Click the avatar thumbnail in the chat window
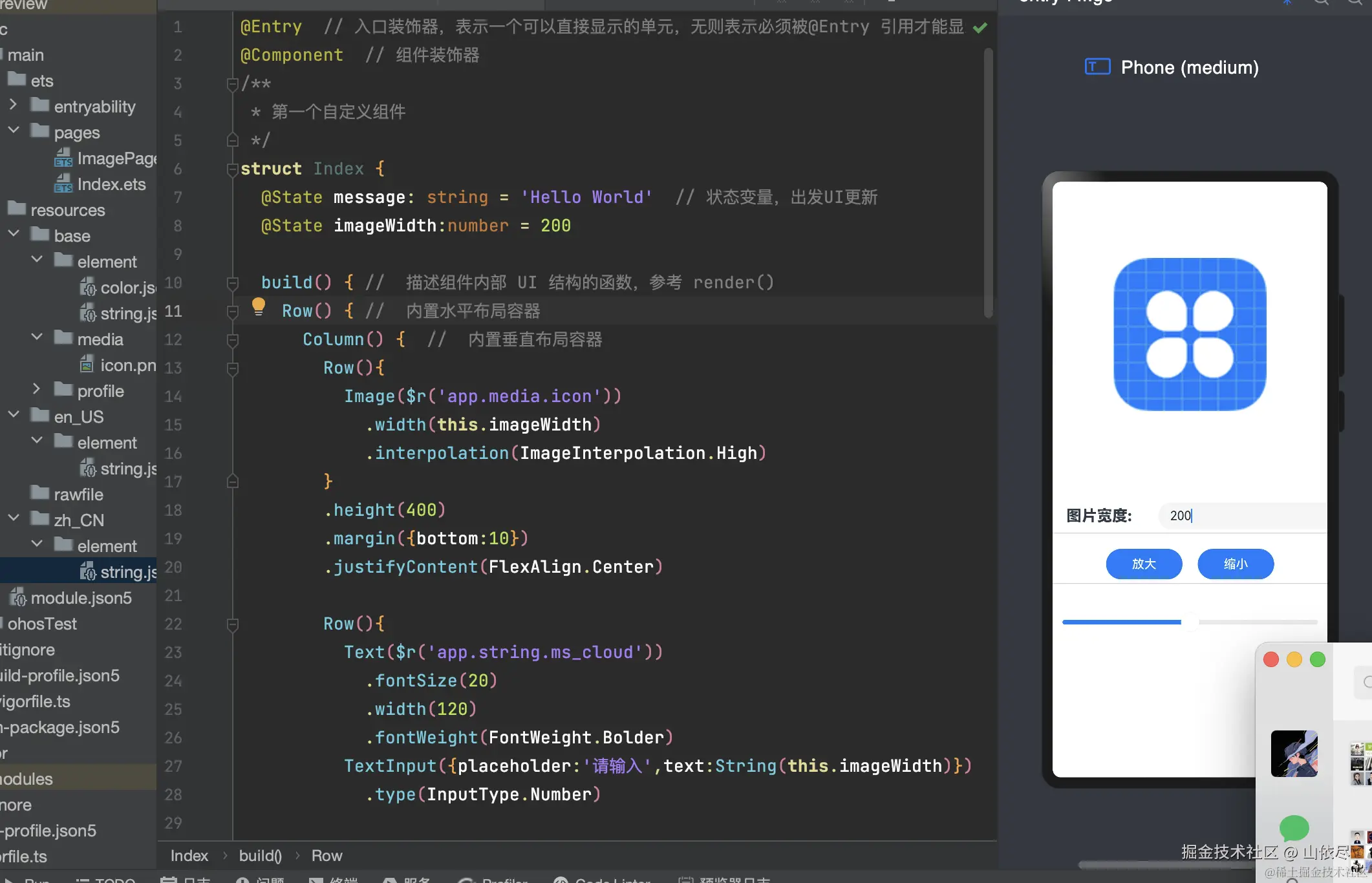Image resolution: width=1372 pixels, height=883 pixels. 1294,754
